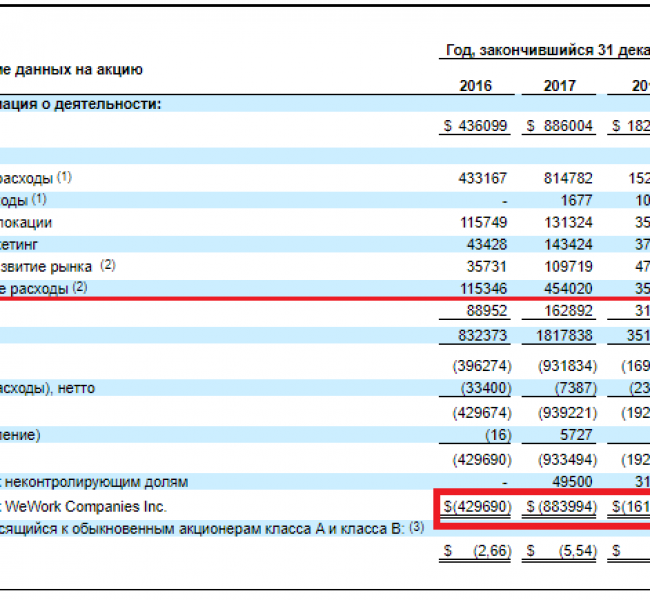Click the 433167 cell
Screen dimensions: 650x600
click(483, 178)
